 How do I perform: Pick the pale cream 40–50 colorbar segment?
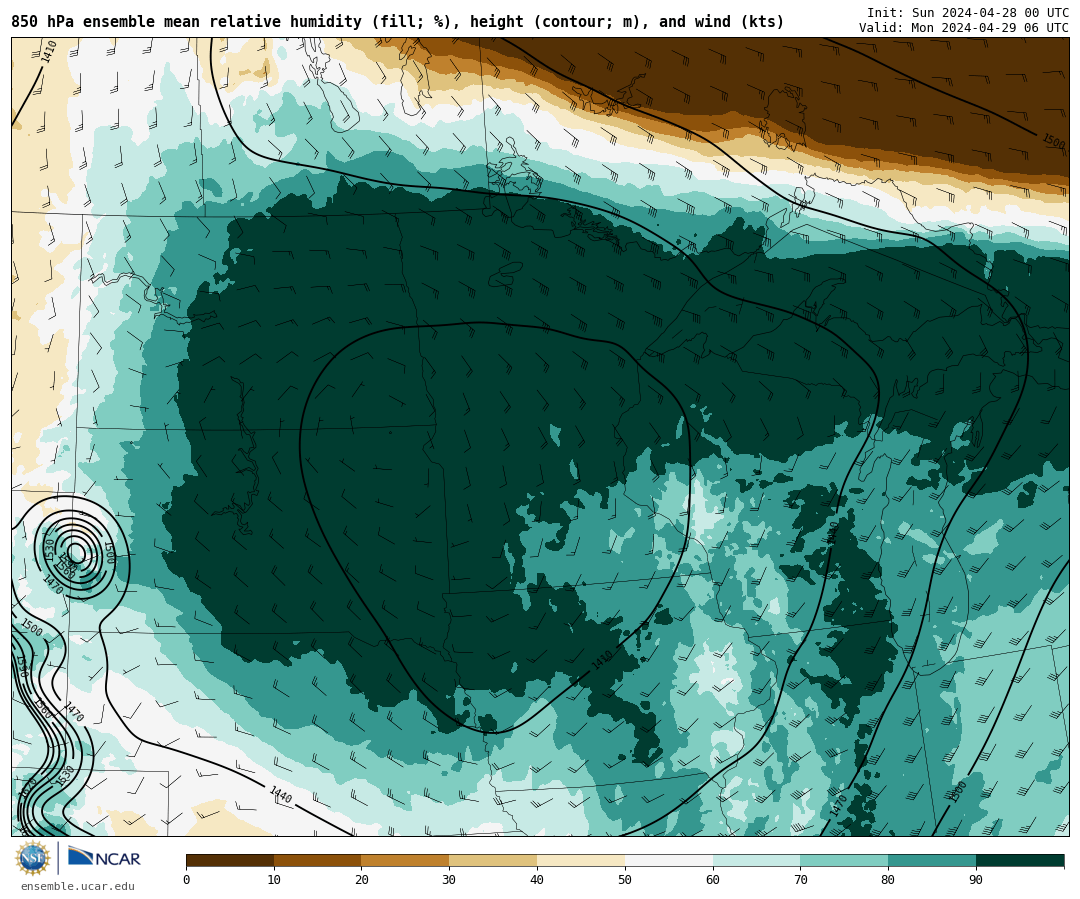point(581,860)
